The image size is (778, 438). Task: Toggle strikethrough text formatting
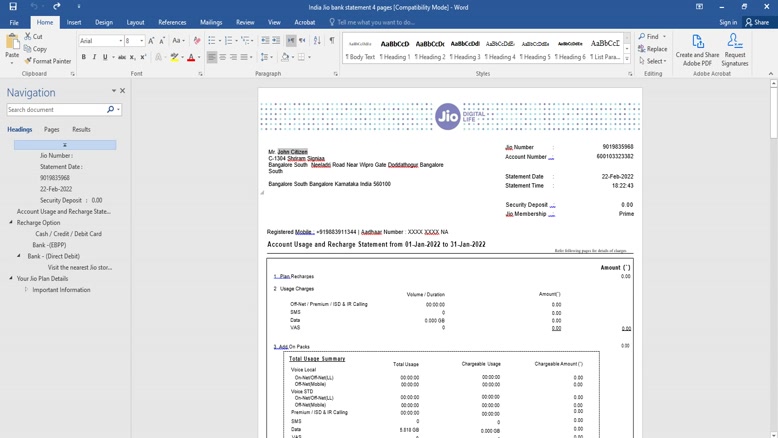click(x=121, y=57)
